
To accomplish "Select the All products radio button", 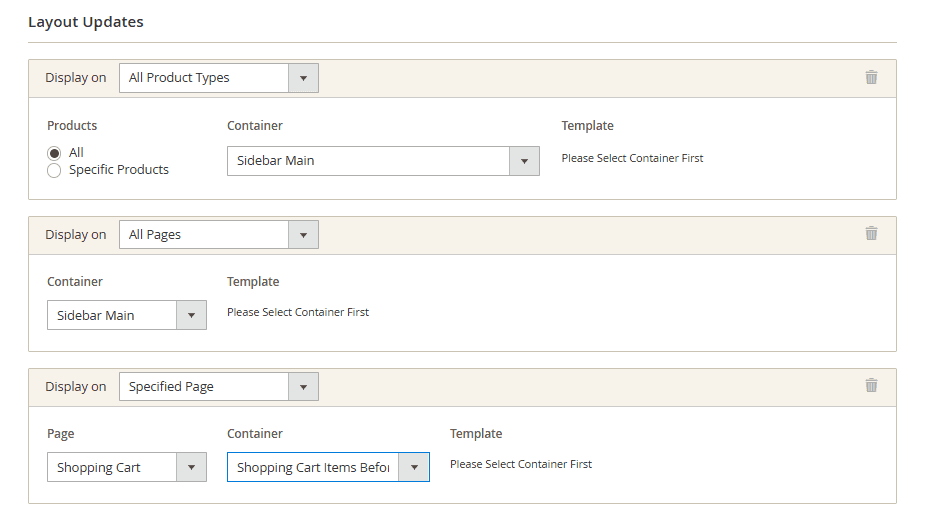I will [54, 153].
